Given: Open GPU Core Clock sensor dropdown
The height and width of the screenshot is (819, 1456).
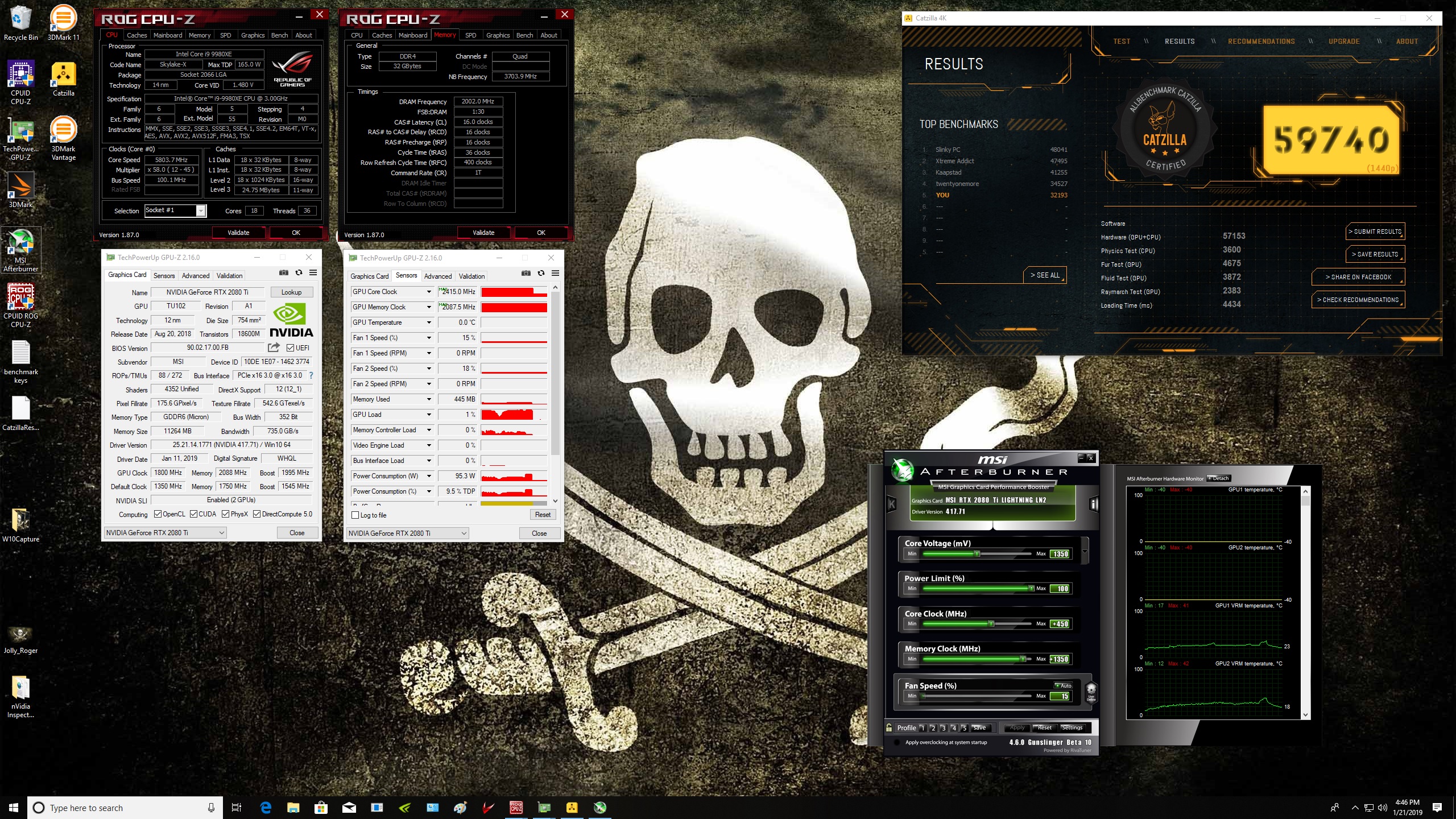Looking at the screenshot, I should tap(429, 292).
